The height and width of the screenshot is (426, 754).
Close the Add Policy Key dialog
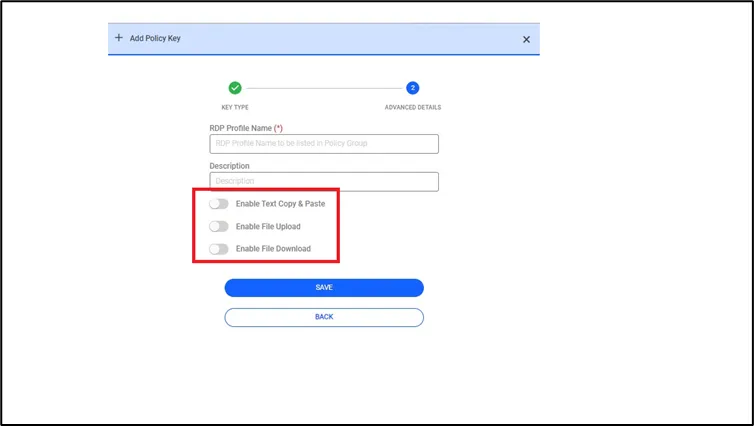tap(527, 39)
